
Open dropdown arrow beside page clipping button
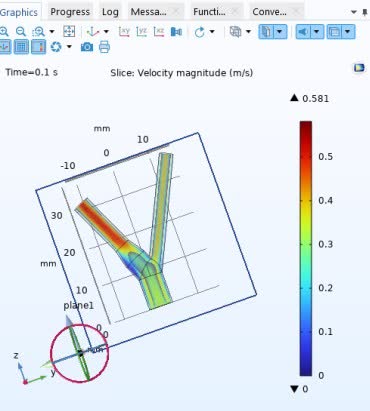coord(280,32)
